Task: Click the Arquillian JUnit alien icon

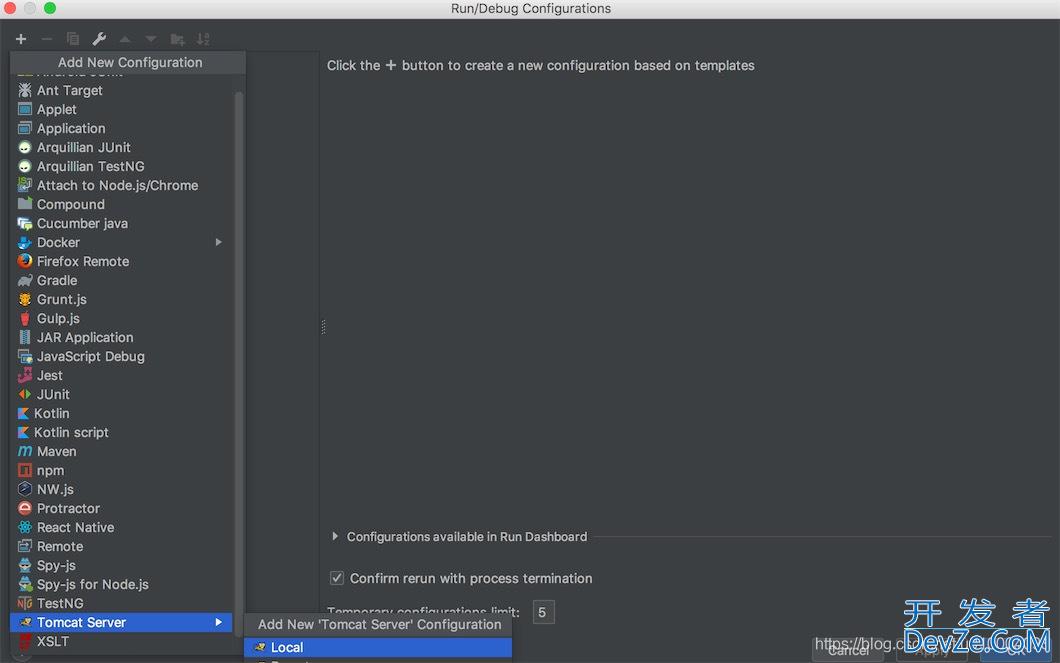Action: 25,147
